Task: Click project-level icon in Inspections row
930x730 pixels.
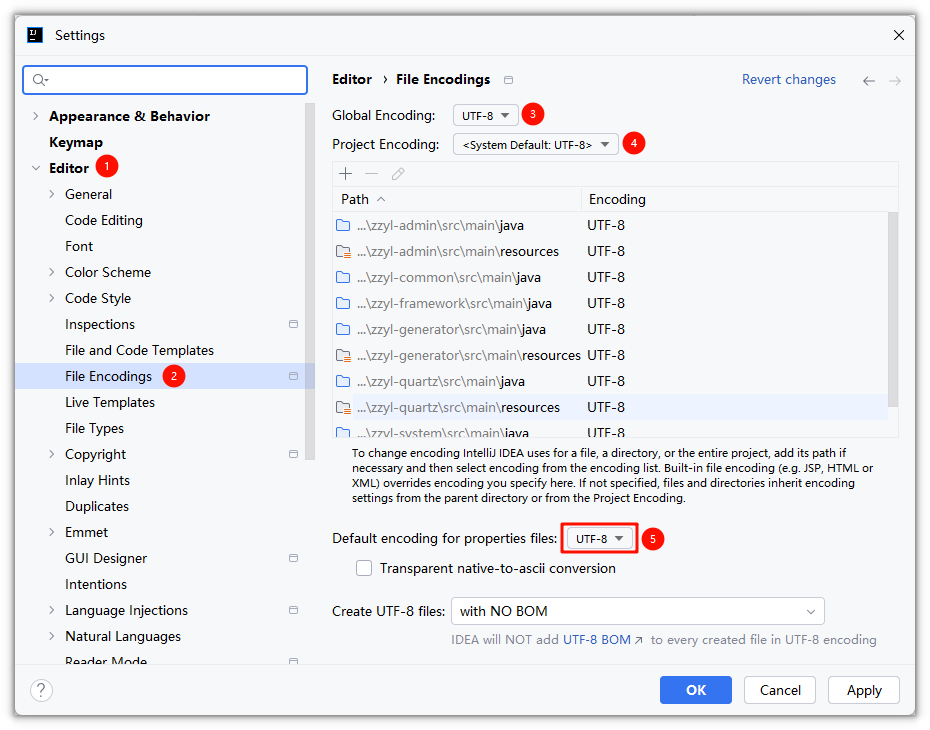Action: click(293, 324)
